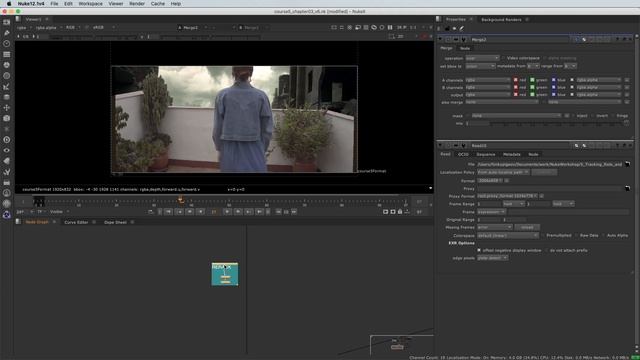The height and width of the screenshot is (360, 640).
Task: Play forward in the viewer timeline
Action: tap(227, 212)
